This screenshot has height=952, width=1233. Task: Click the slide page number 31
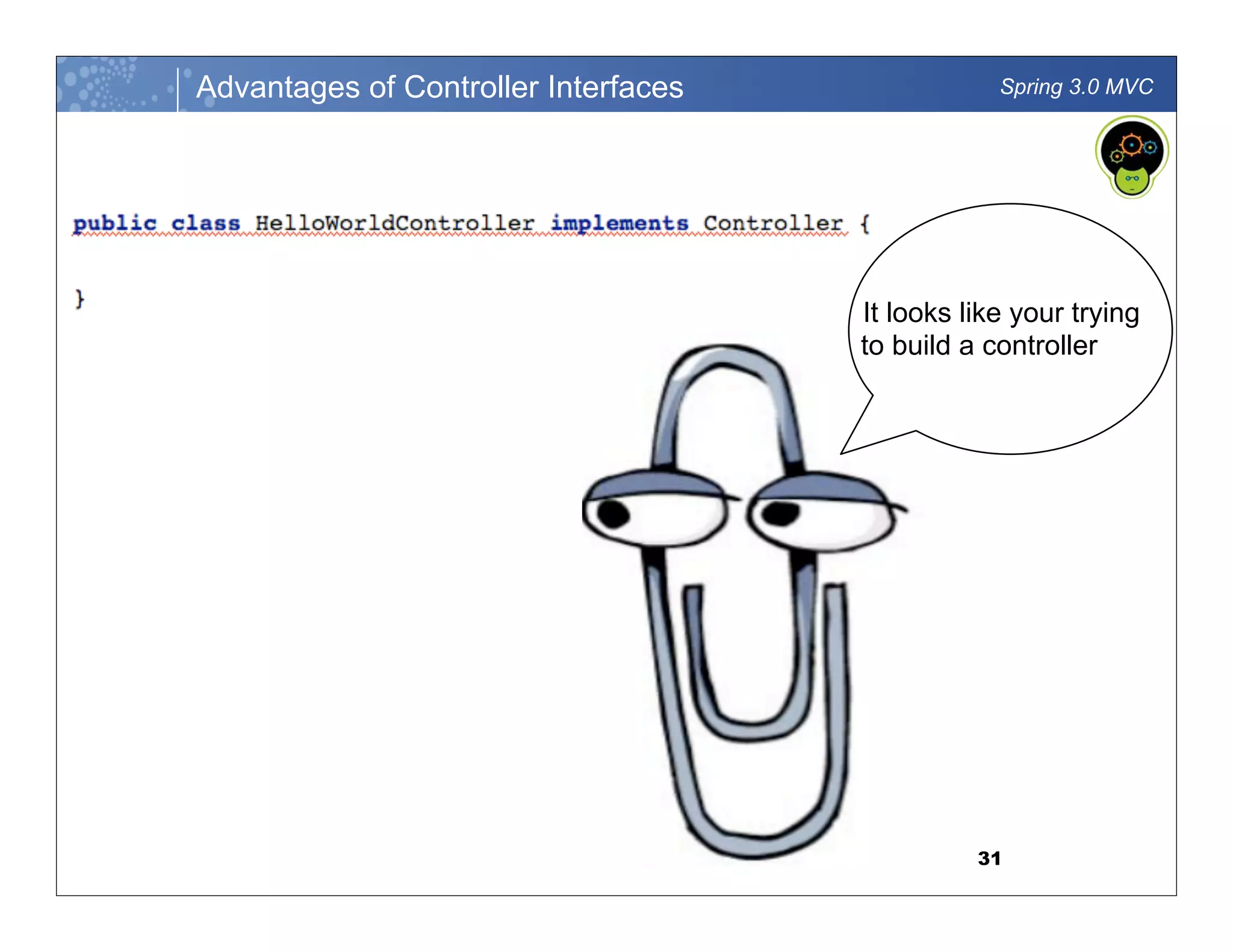[x=989, y=858]
